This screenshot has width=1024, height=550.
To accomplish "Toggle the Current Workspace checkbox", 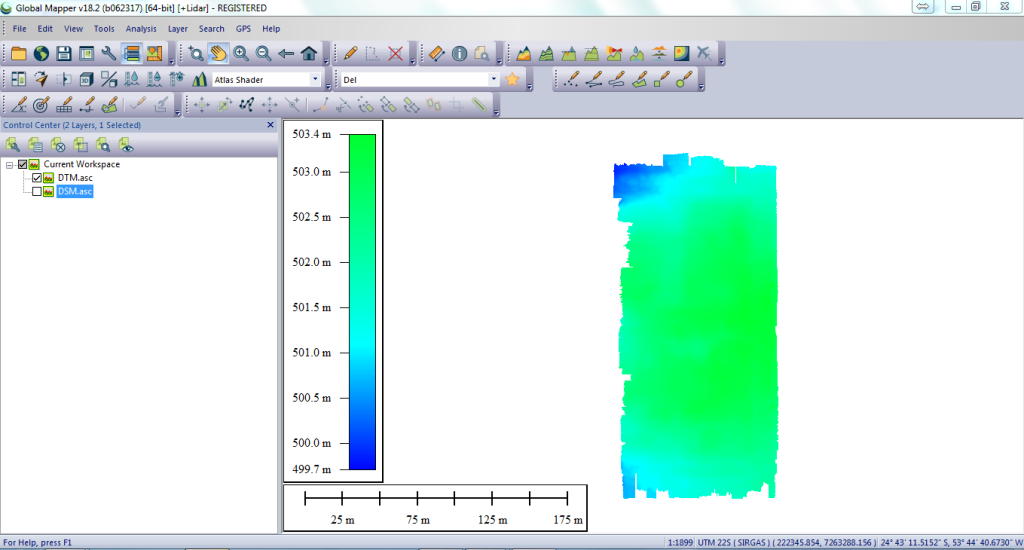I will click(x=22, y=164).
